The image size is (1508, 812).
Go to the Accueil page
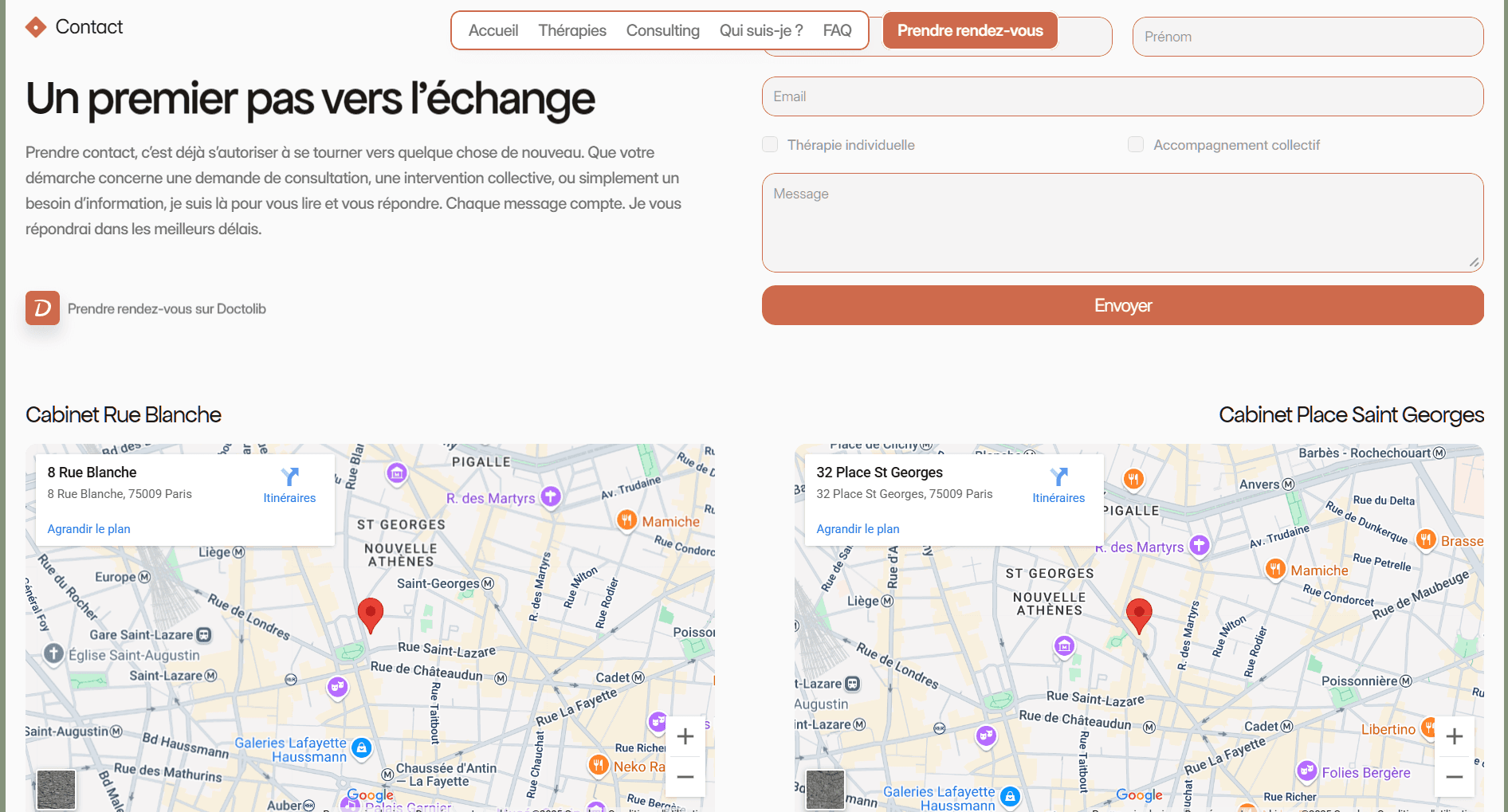pos(493,30)
